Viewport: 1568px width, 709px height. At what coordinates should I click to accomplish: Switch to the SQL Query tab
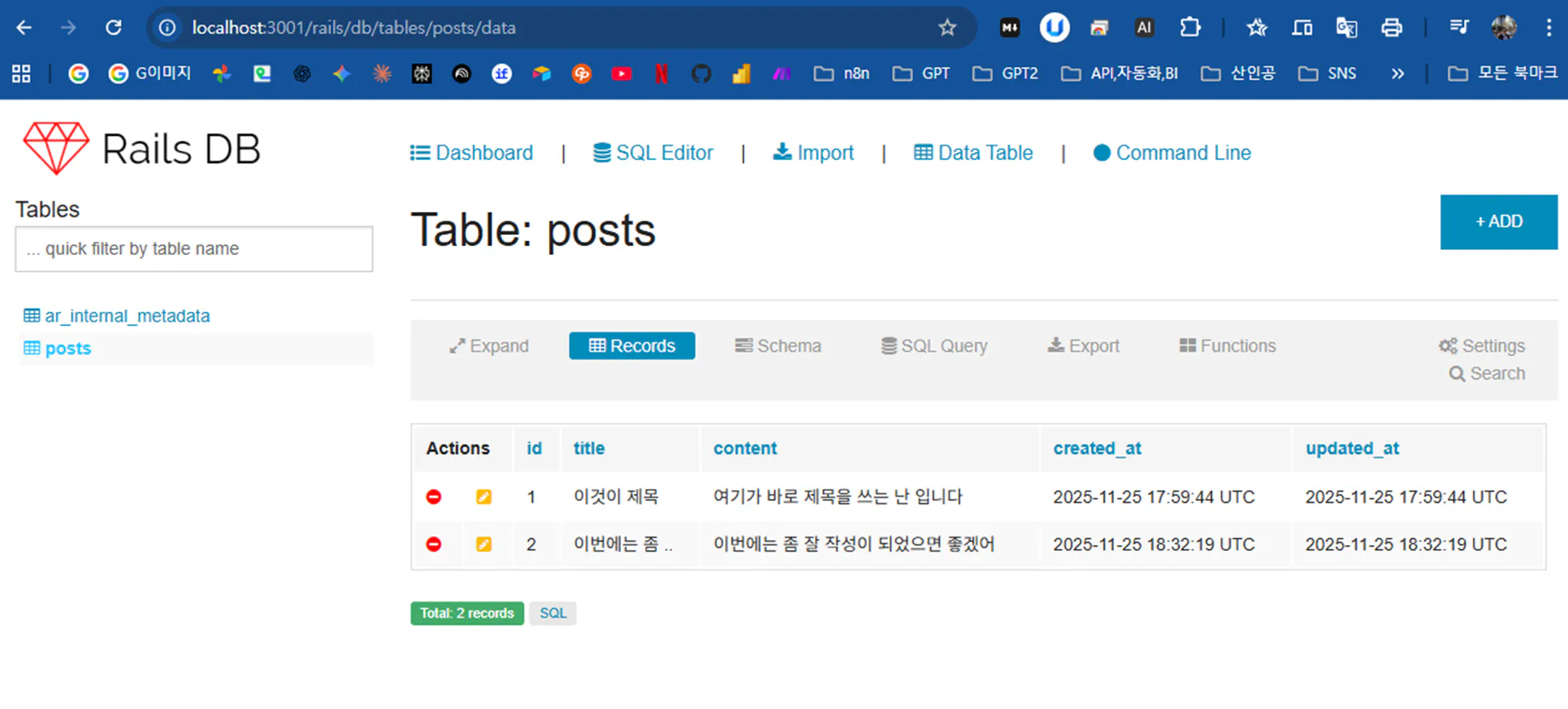pyautogui.click(x=934, y=346)
